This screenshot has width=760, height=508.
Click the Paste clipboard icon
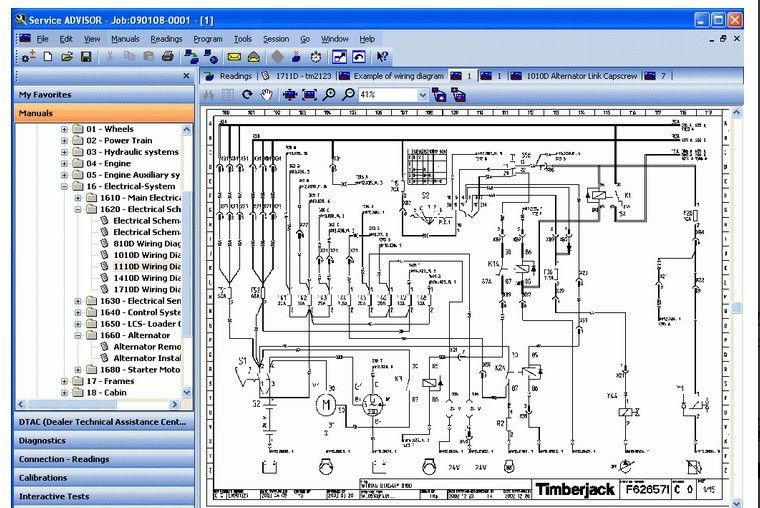coord(148,57)
